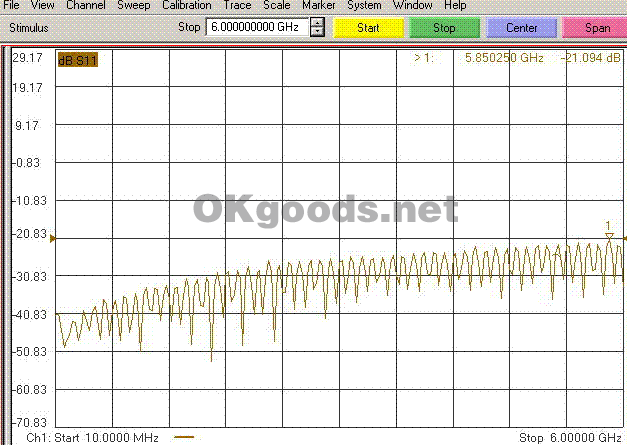
Task: Click the blue Center stimulus button
Action: (521, 28)
